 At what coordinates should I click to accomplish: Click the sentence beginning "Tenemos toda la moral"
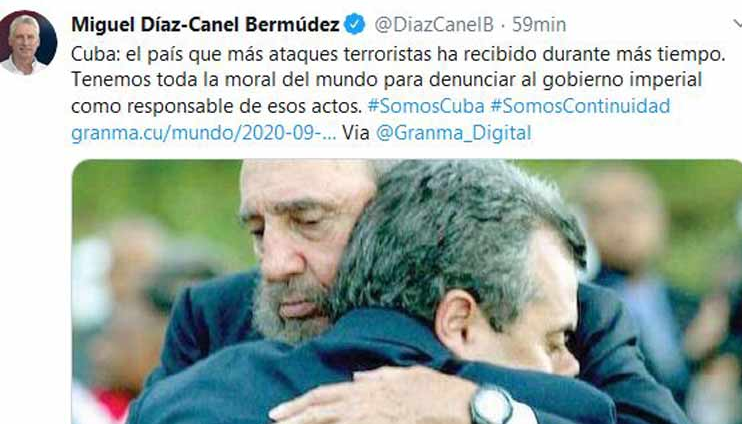coord(386,80)
